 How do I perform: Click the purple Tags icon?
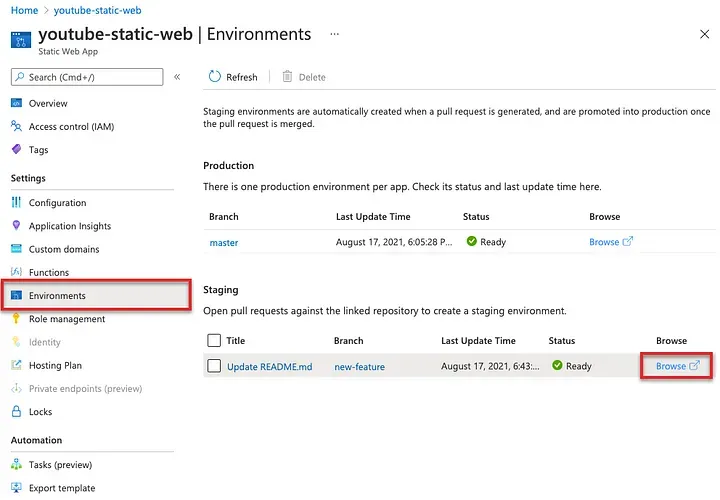pyautogui.click(x=17, y=149)
